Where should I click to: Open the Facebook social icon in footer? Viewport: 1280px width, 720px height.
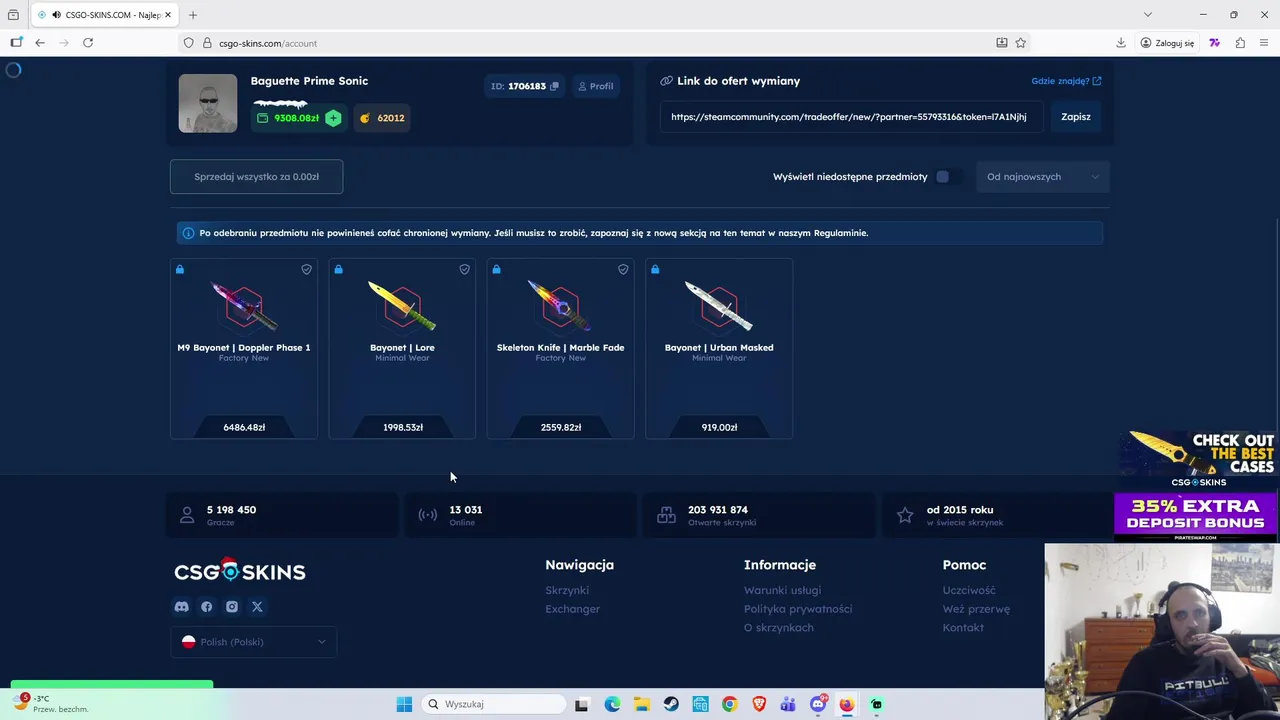pyautogui.click(x=206, y=606)
